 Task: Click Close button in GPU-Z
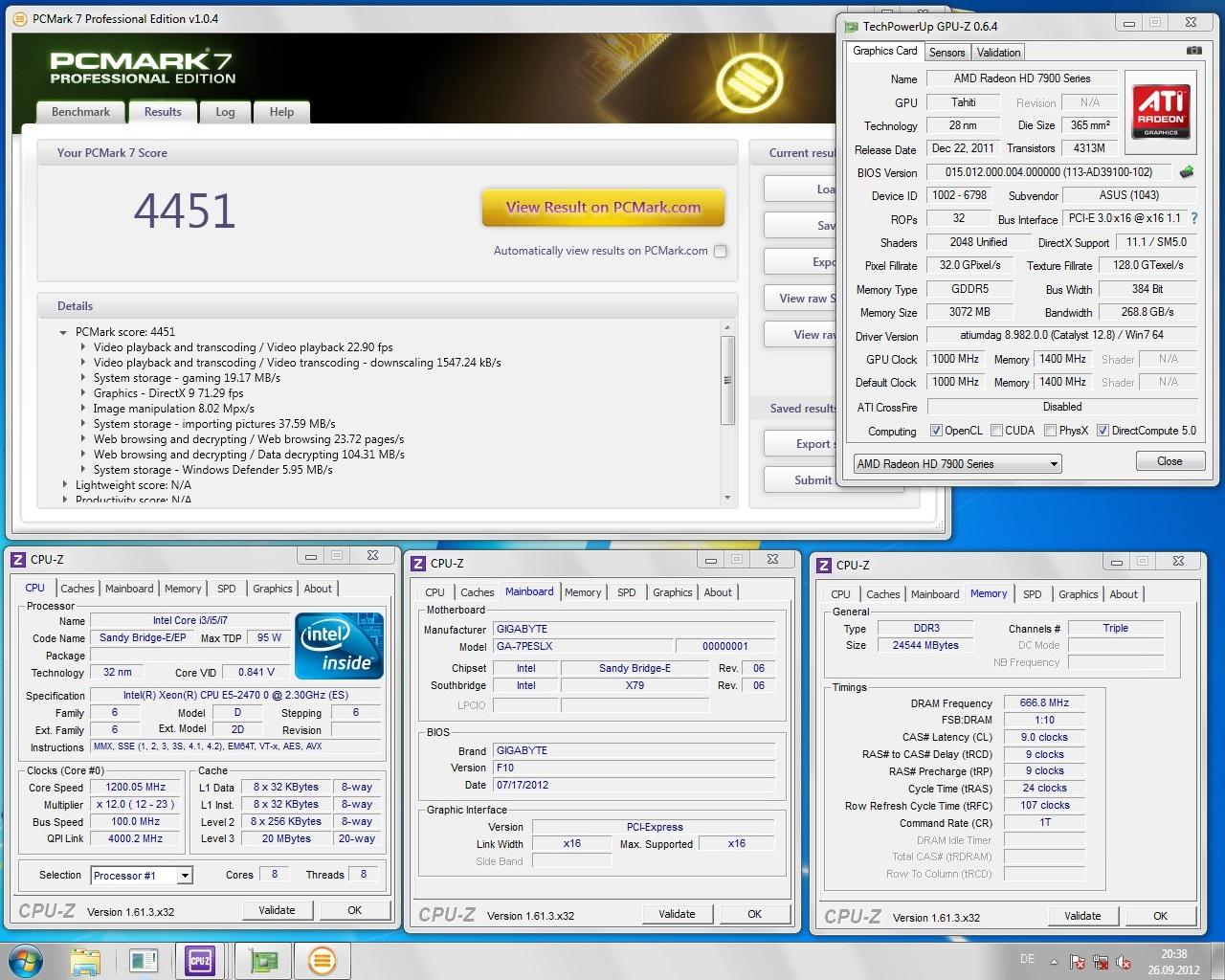tap(1169, 461)
